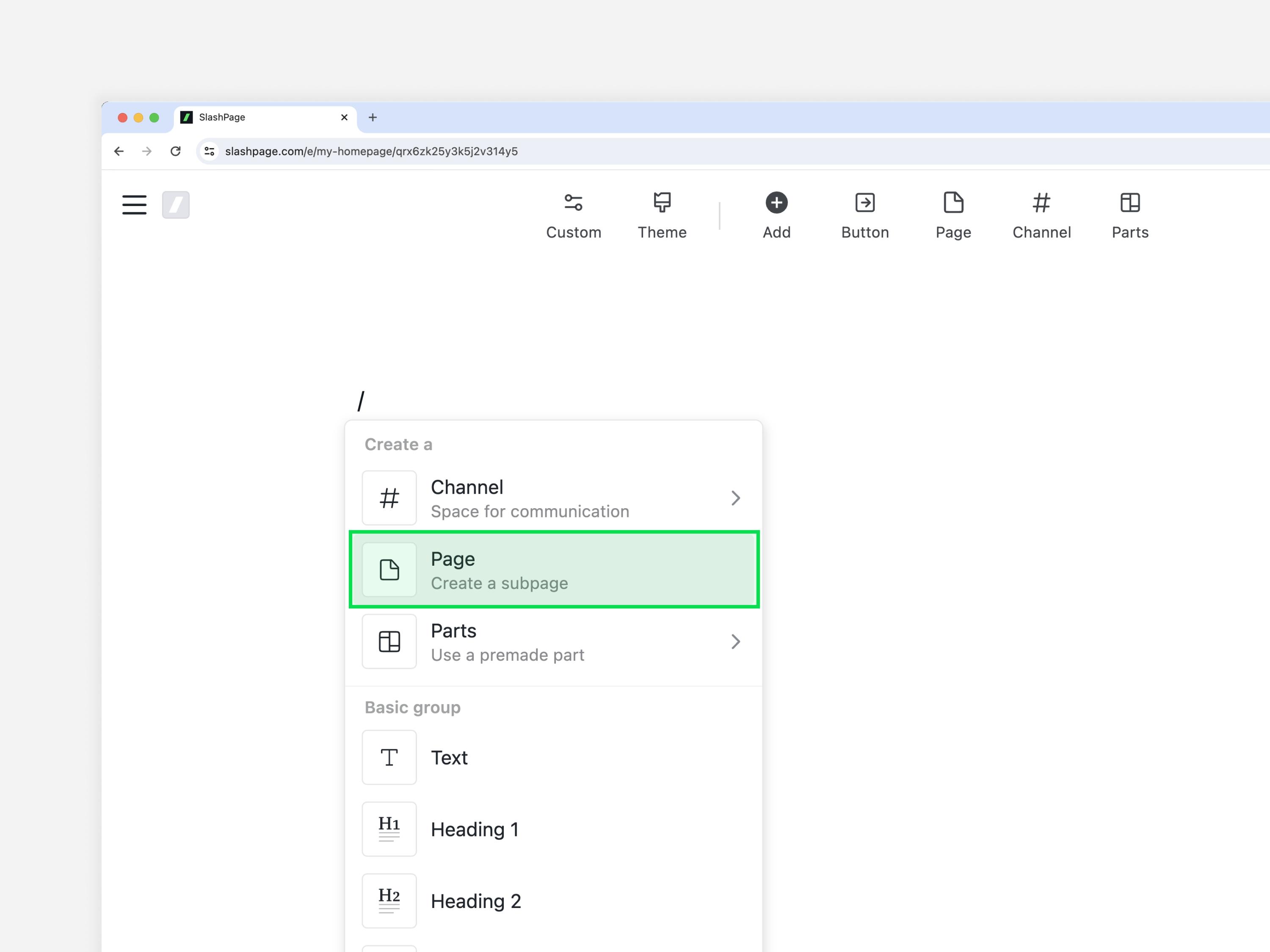Select the Channel hash icon in toolbar
Viewport: 1270px width, 952px height.
point(1041,202)
